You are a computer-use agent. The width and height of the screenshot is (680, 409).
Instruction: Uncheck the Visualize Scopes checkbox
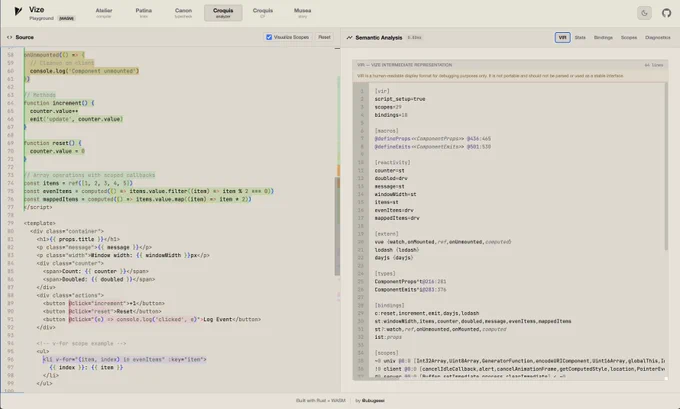[x=269, y=37]
